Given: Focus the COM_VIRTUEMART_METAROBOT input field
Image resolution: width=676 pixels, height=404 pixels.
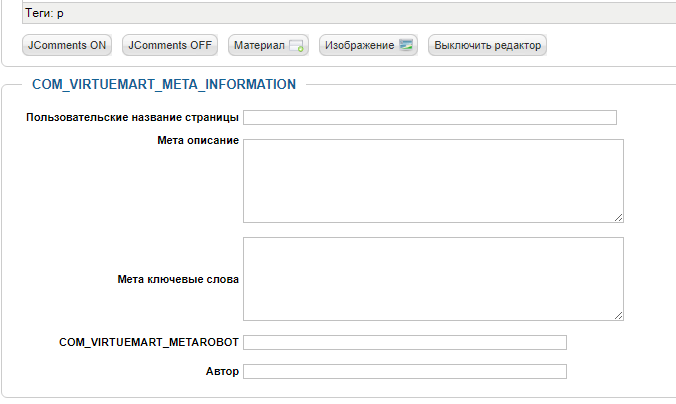Looking at the screenshot, I should (x=405, y=342).
